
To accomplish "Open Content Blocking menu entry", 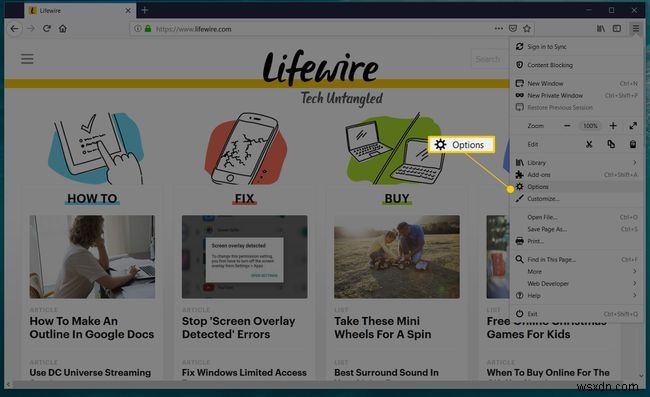I will click(576, 65).
